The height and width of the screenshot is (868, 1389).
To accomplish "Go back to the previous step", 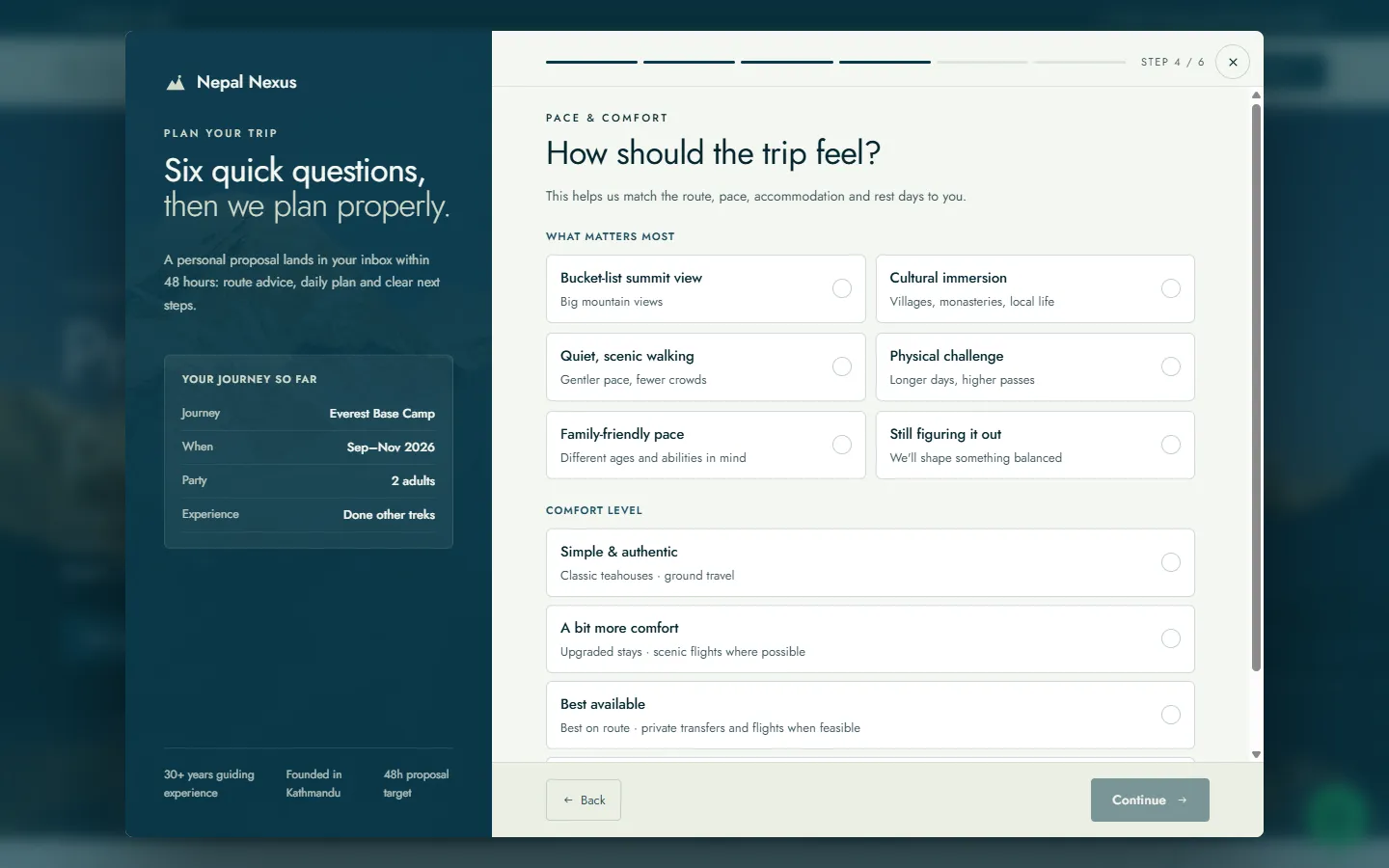I will [x=584, y=800].
